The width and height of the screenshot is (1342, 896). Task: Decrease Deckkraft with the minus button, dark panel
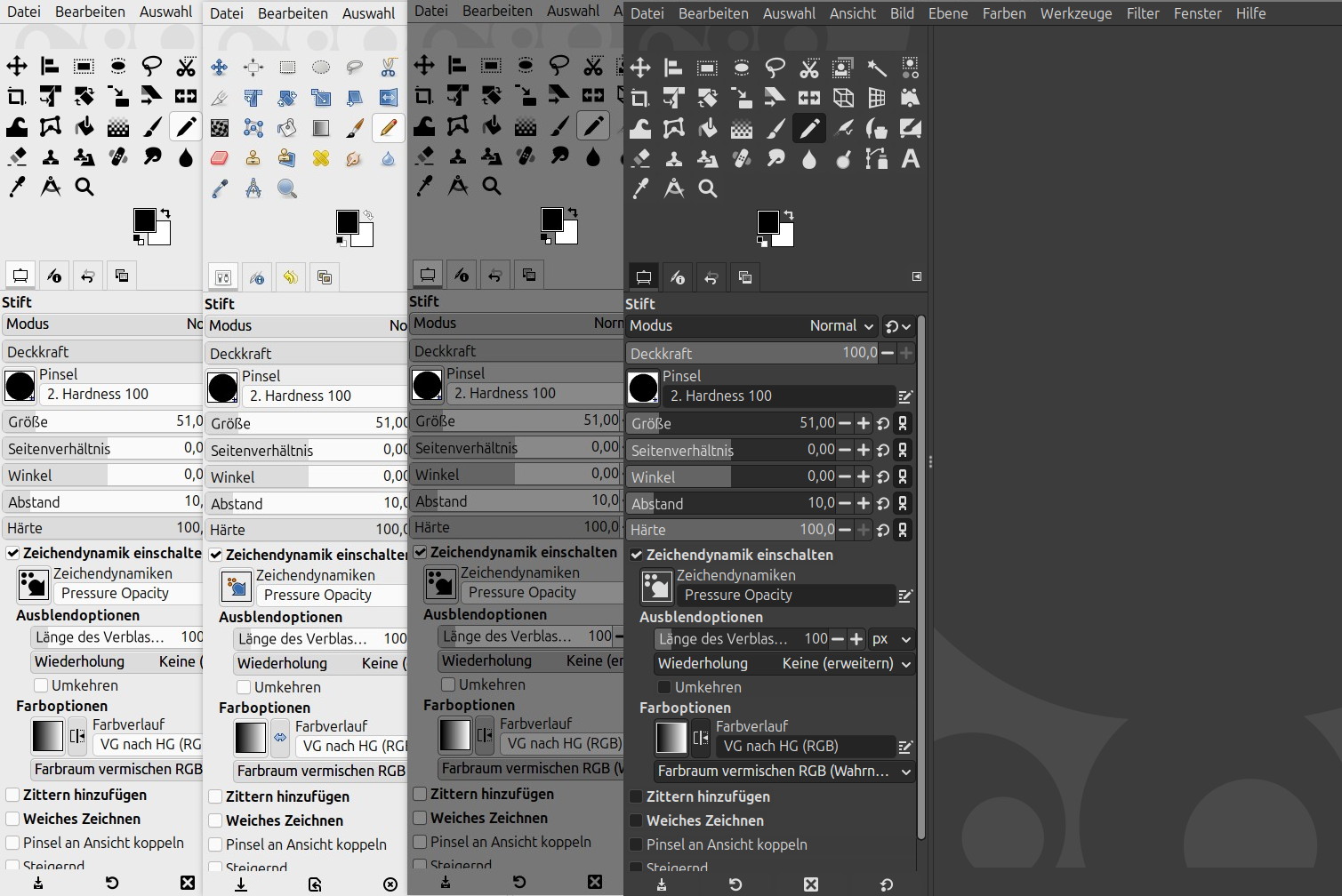coord(888,353)
